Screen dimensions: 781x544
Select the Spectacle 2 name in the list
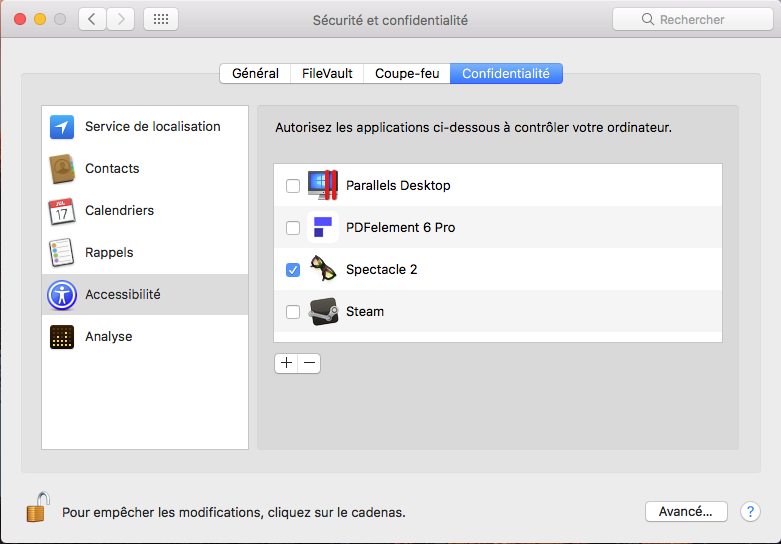(x=382, y=270)
